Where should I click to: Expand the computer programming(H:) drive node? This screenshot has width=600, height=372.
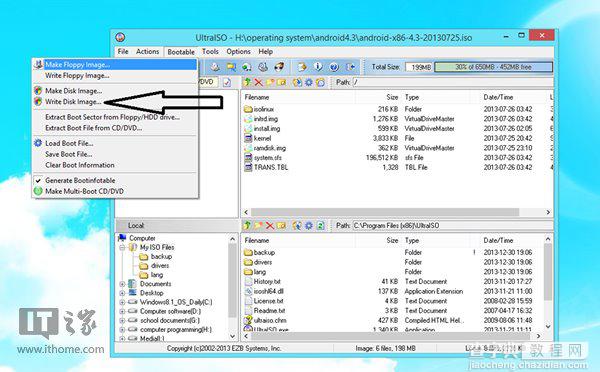click(122, 330)
